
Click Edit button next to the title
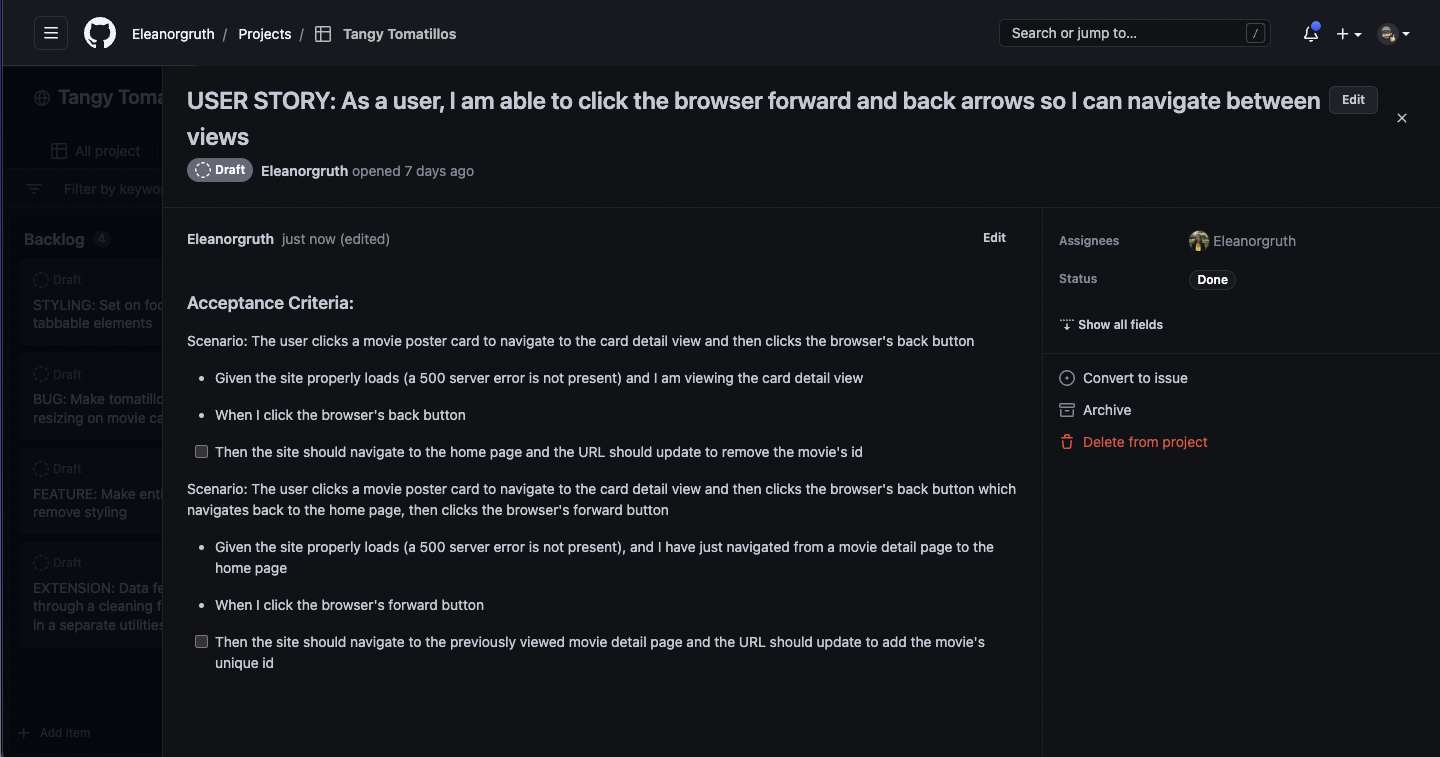click(1353, 100)
